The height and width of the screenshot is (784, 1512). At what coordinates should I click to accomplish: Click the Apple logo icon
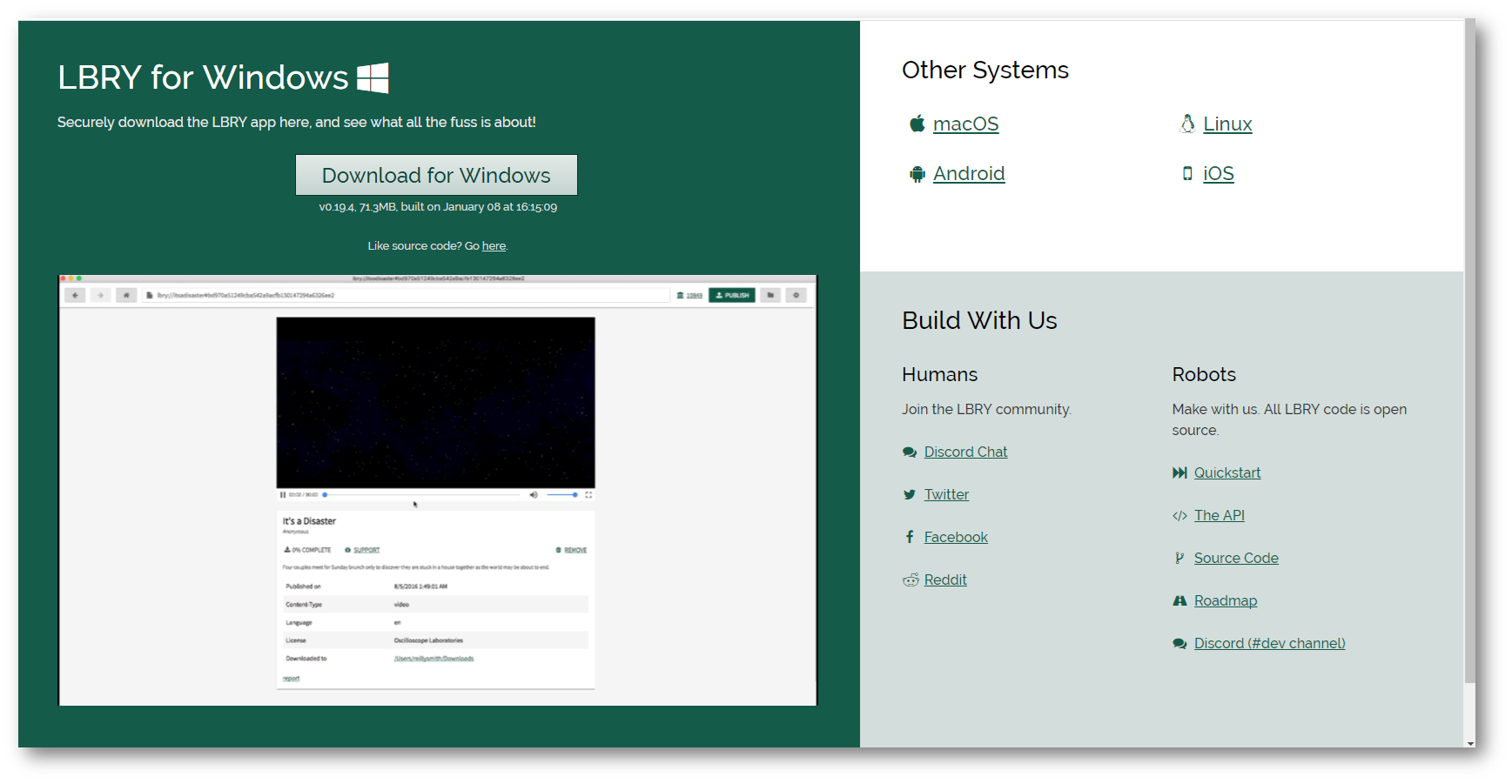[917, 124]
